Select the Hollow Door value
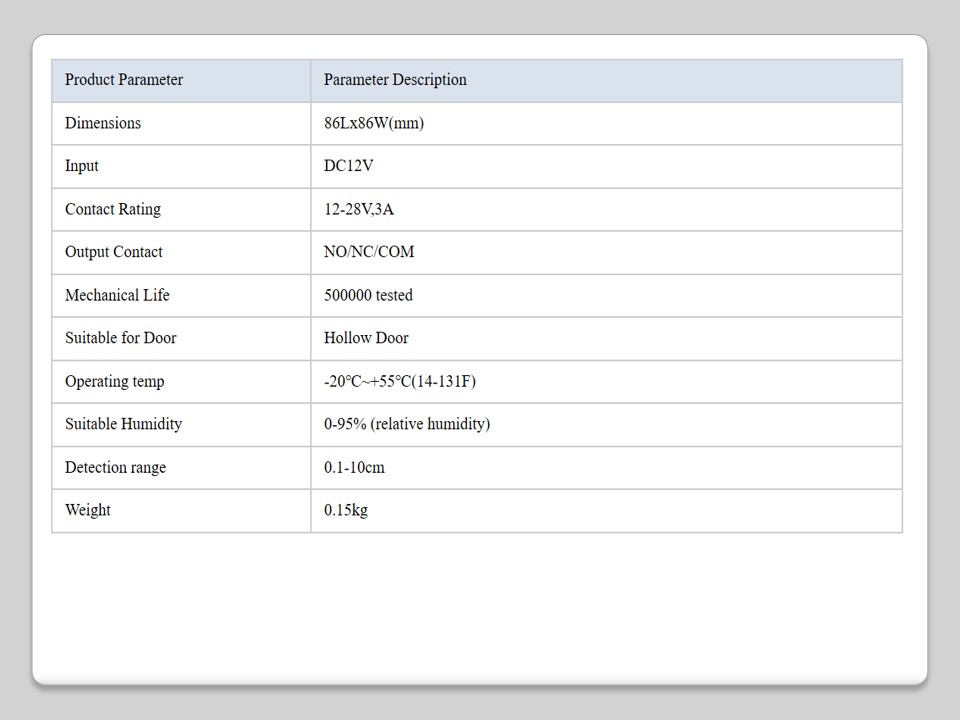960x720 pixels. tap(366, 338)
